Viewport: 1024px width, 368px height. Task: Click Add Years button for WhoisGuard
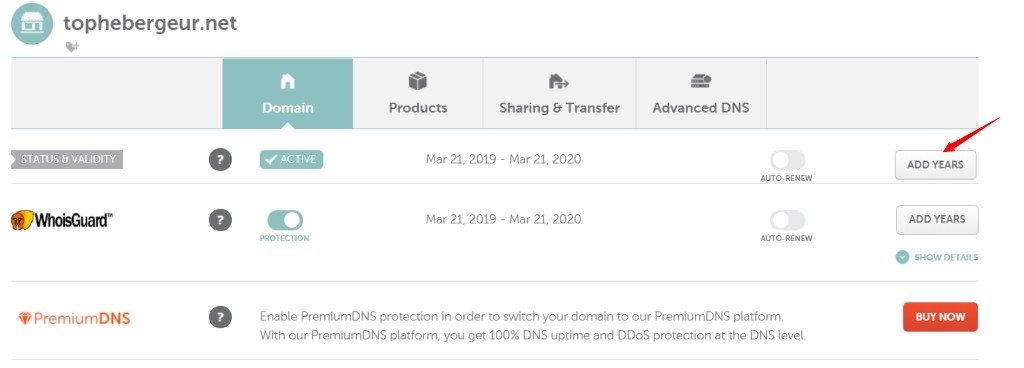pyautogui.click(x=937, y=220)
